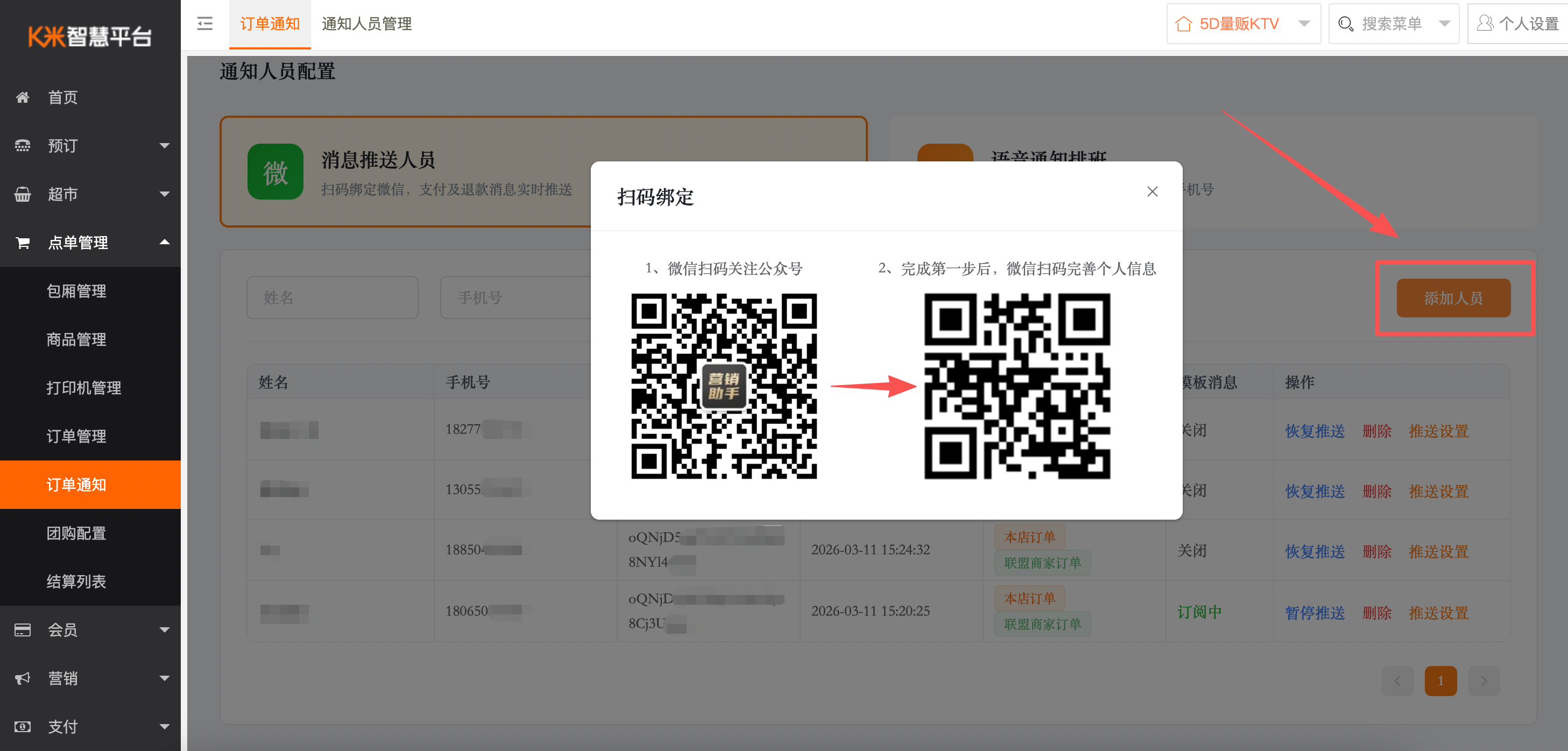
Task: Go to next page arrow
Action: [1484, 681]
